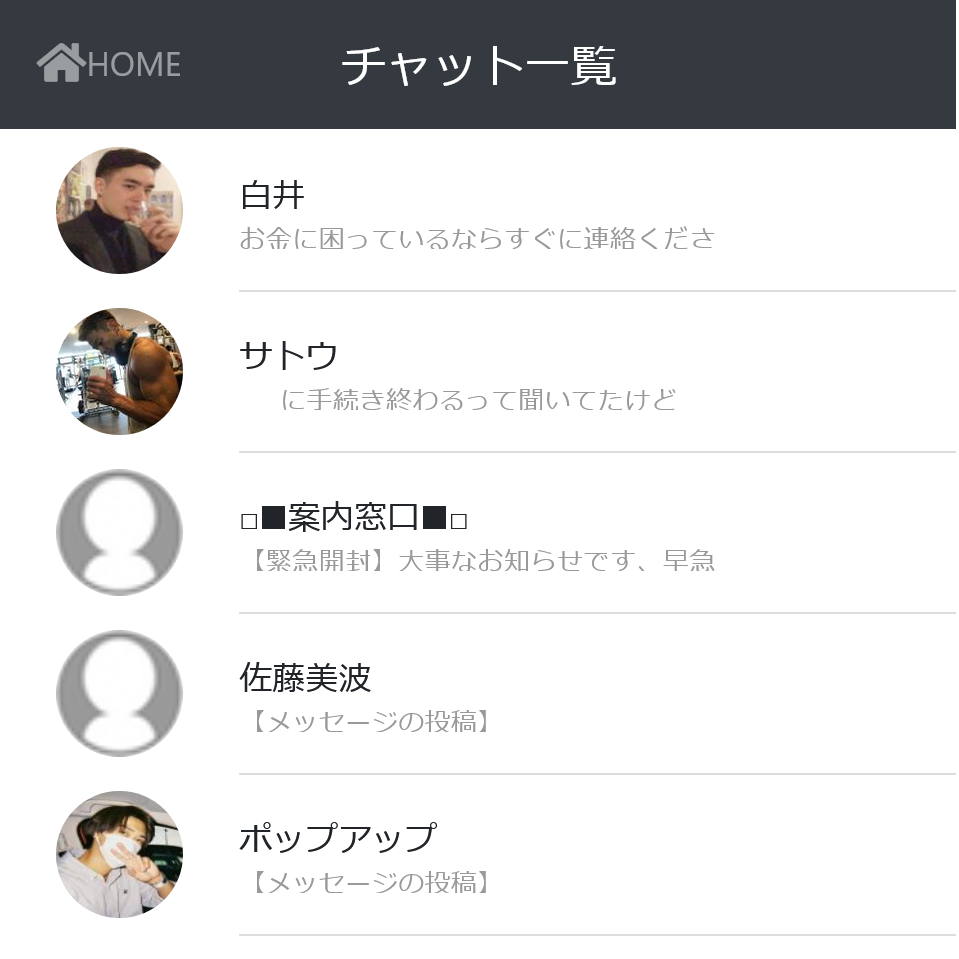Select the に手続き終わるって message preview
Image resolution: width=959 pixels, height=959 pixels.
tap(478, 400)
